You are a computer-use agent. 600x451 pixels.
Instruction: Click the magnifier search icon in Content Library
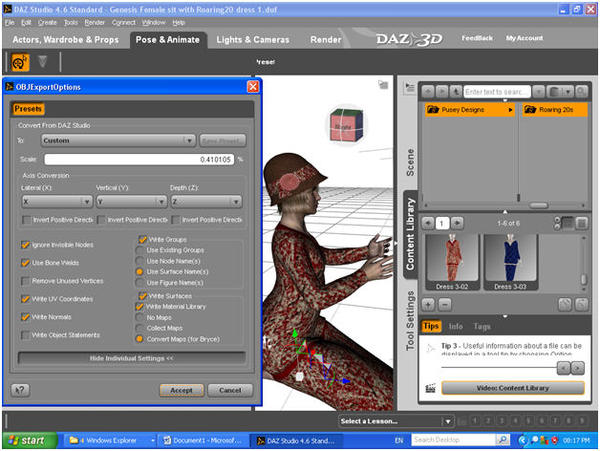[x=581, y=92]
